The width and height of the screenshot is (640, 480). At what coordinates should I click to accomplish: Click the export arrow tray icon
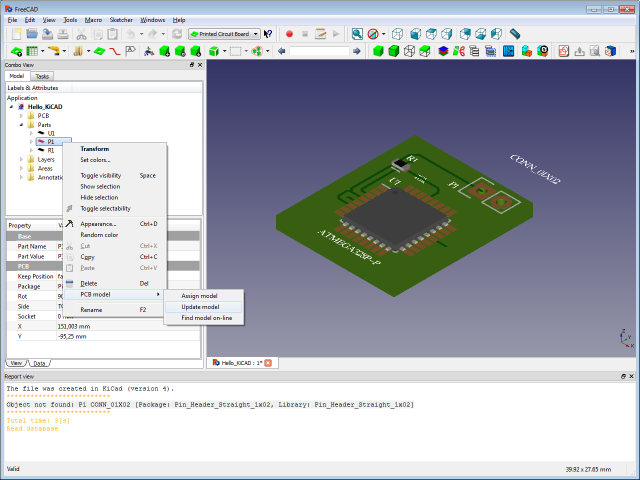click(x=579, y=51)
